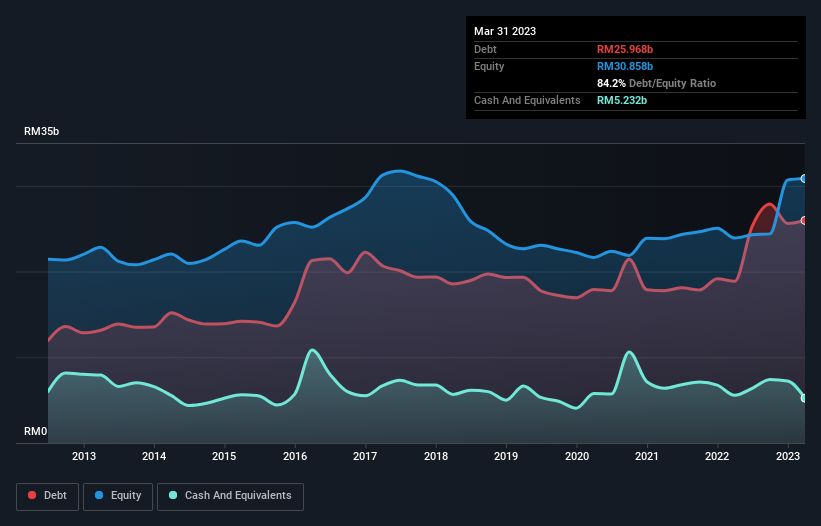Click the Debt label in tooltip
This screenshot has height=526, width=821.
(485, 49)
